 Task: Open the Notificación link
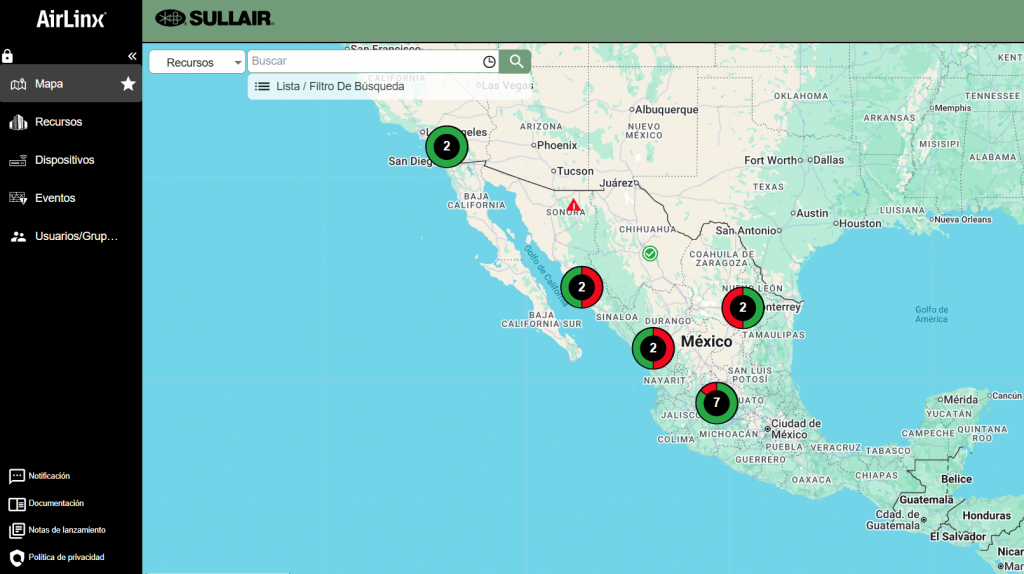click(x=49, y=476)
